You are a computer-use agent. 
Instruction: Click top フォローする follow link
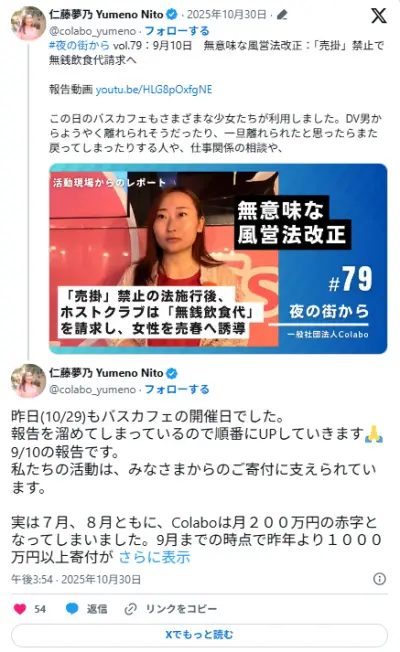(177, 31)
